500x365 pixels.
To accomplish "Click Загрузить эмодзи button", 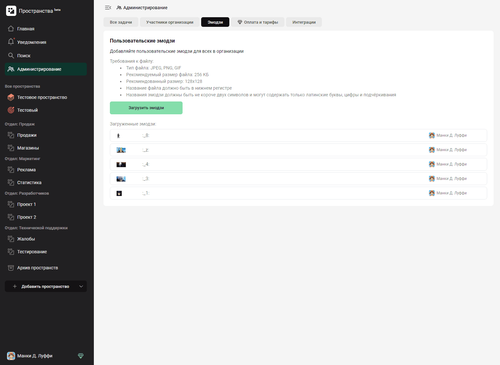I will coord(146,108).
